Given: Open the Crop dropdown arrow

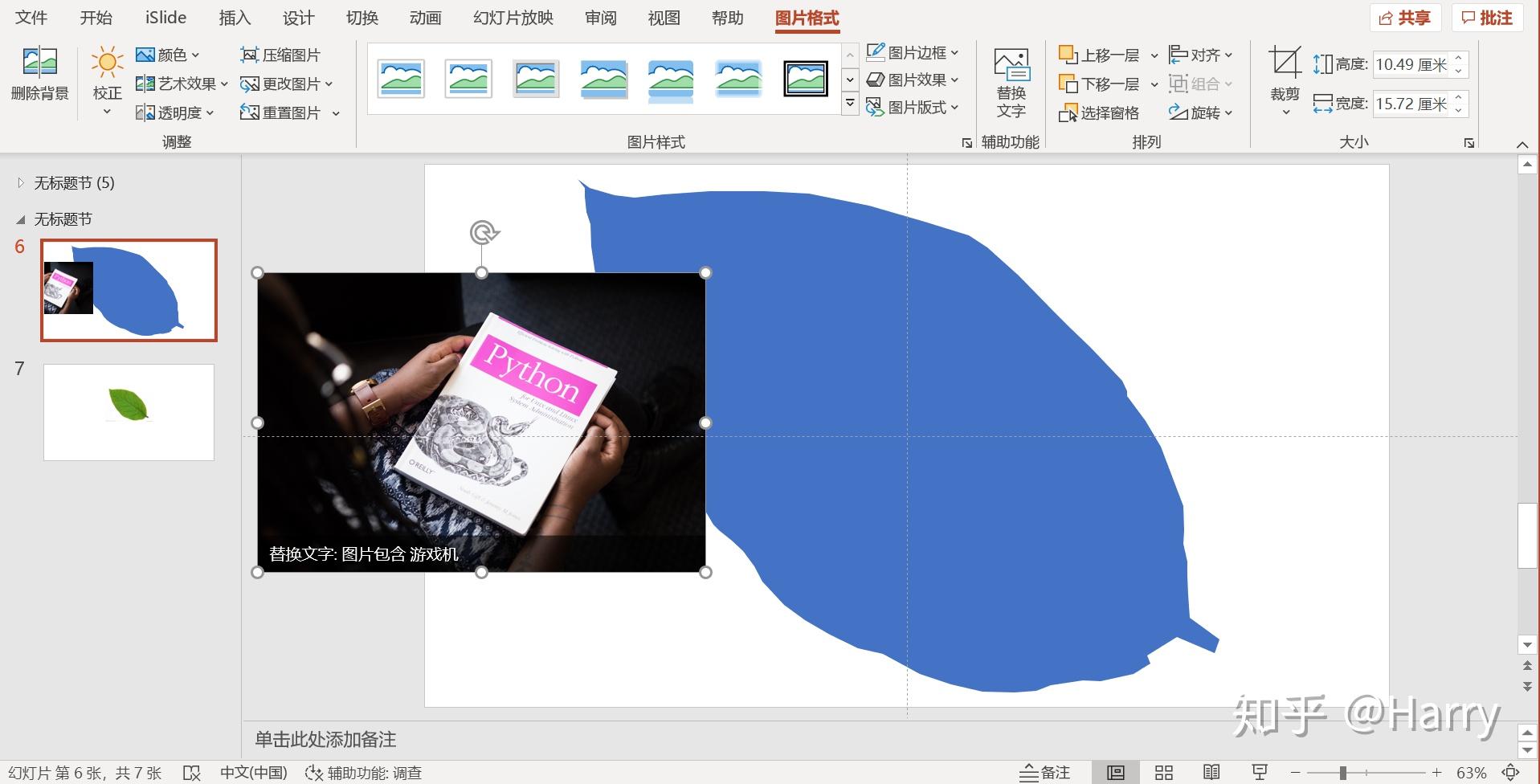Looking at the screenshot, I should (1285, 112).
